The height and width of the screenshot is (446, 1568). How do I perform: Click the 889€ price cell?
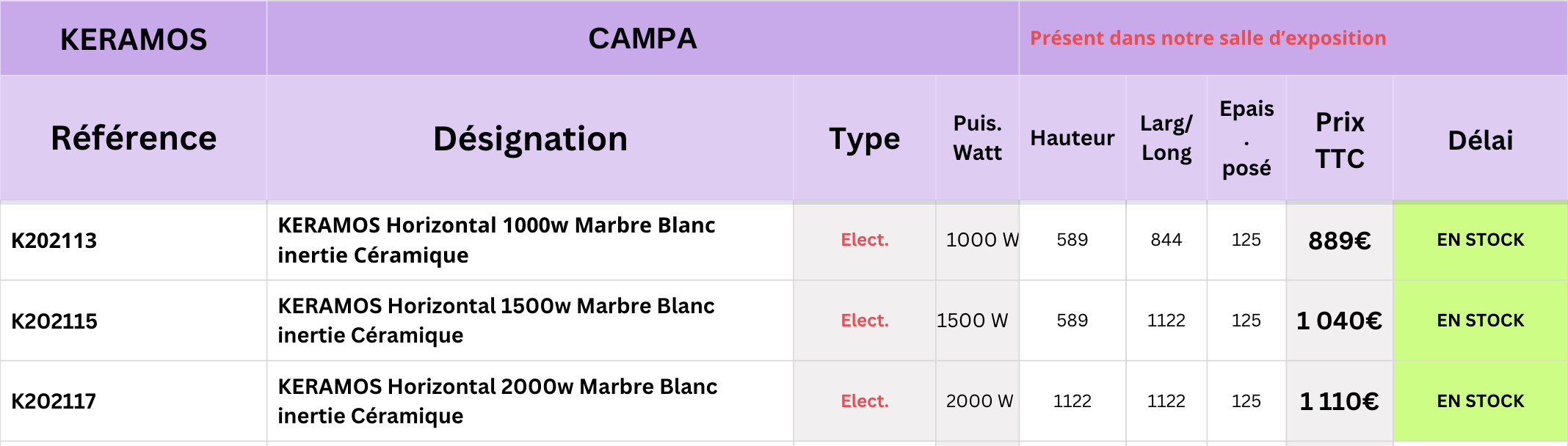(x=1340, y=241)
